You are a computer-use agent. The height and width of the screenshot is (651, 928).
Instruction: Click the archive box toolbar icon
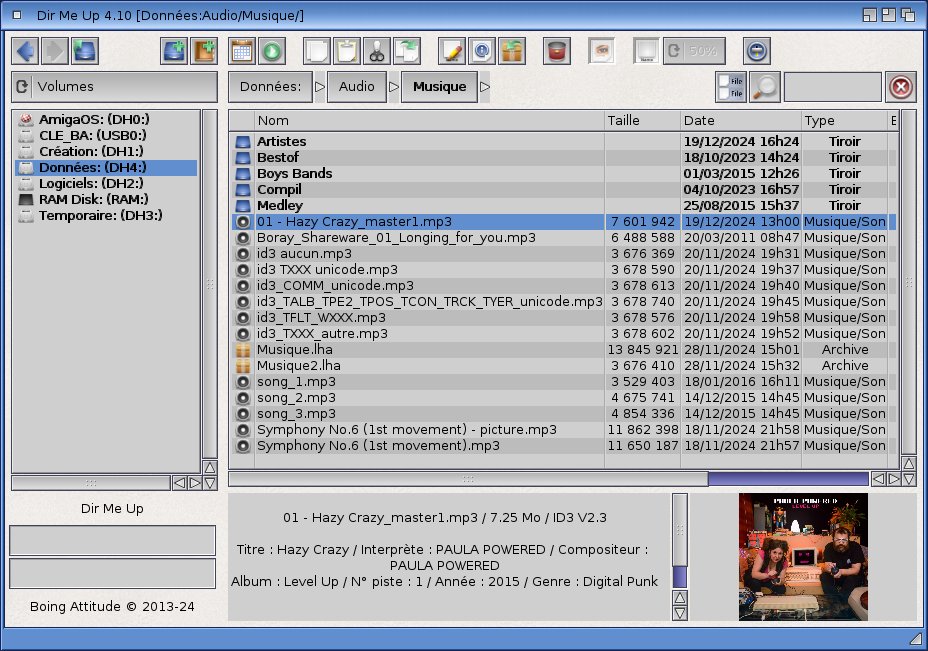pyautogui.click(x=512, y=51)
